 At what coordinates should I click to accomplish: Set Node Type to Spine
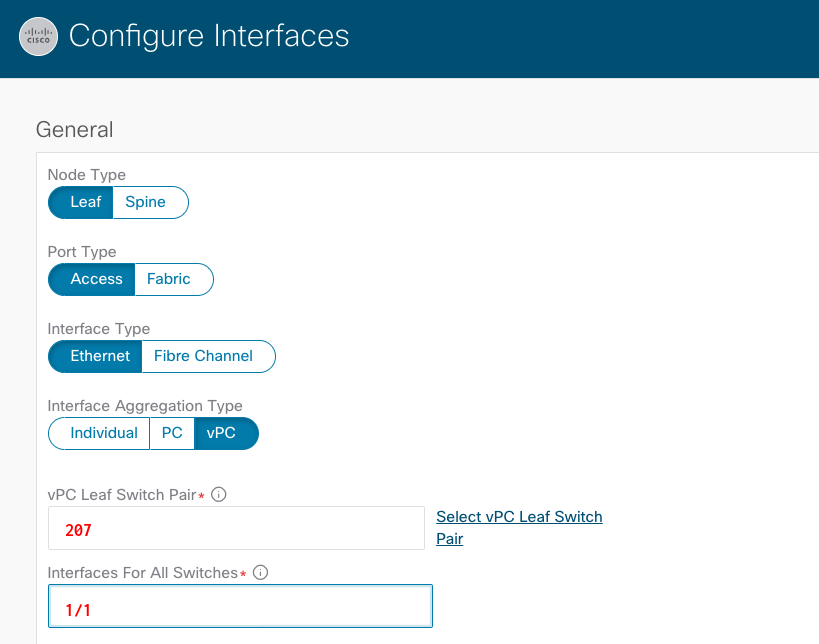(x=150, y=202)
